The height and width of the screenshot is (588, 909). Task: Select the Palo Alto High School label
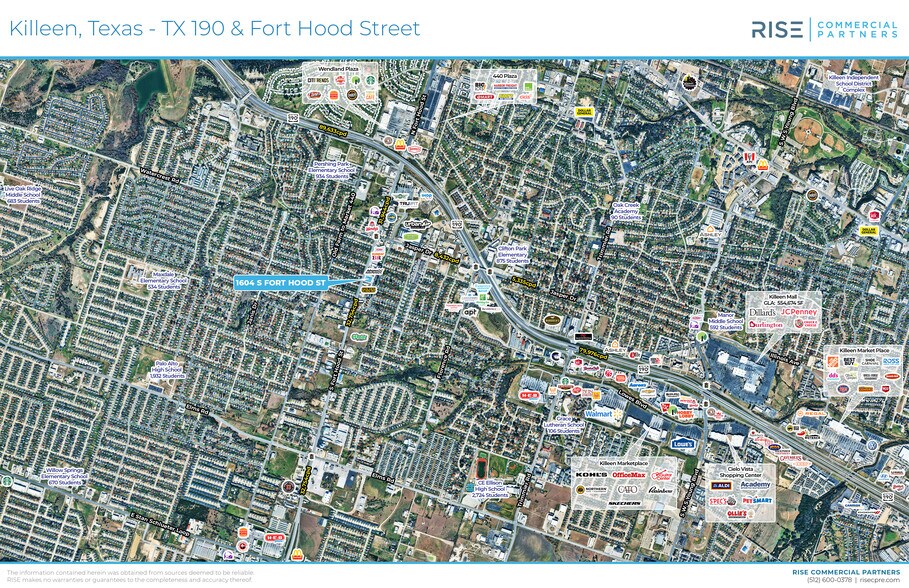(167, 369)
